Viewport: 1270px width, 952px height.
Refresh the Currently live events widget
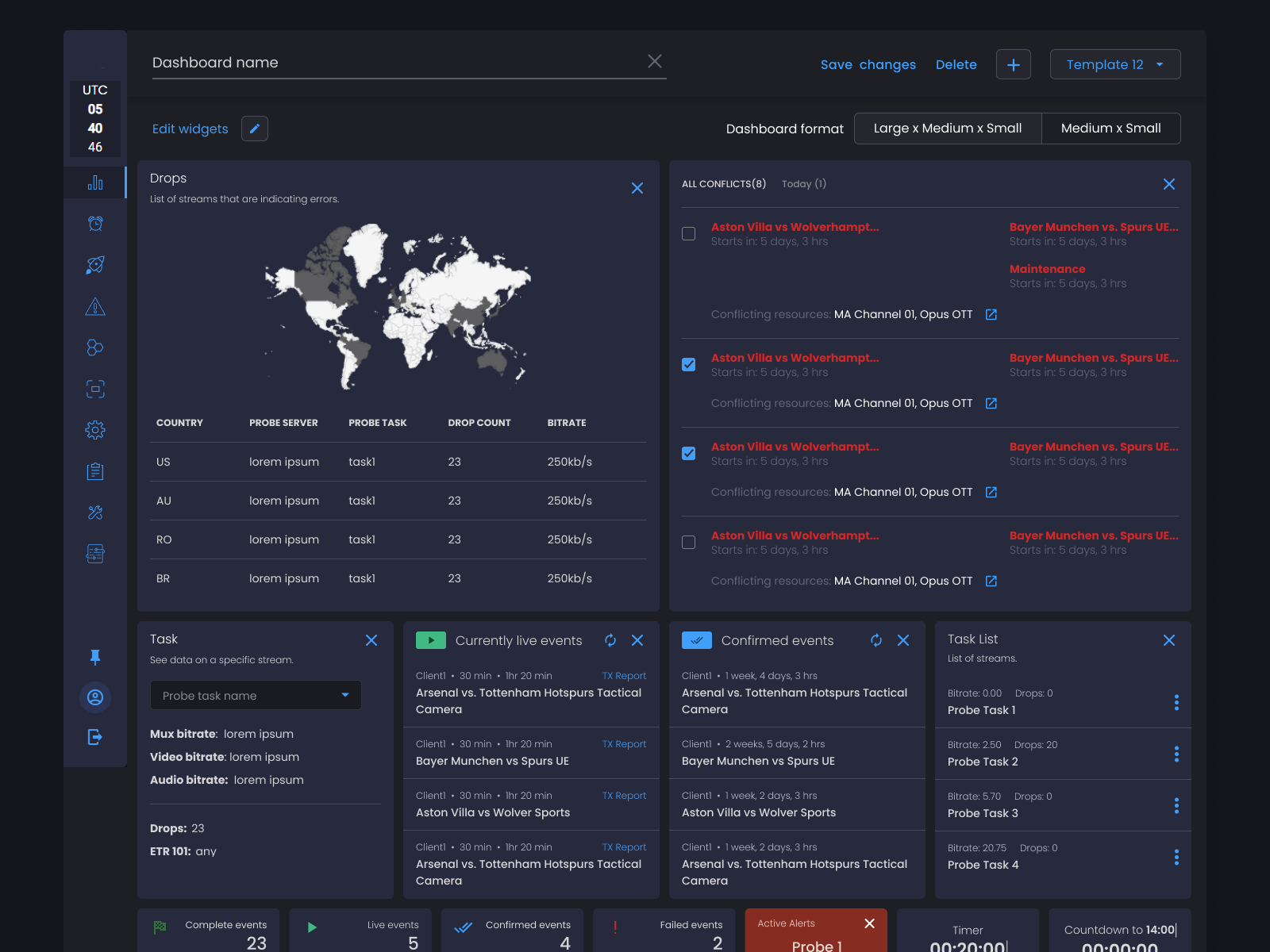610,639
